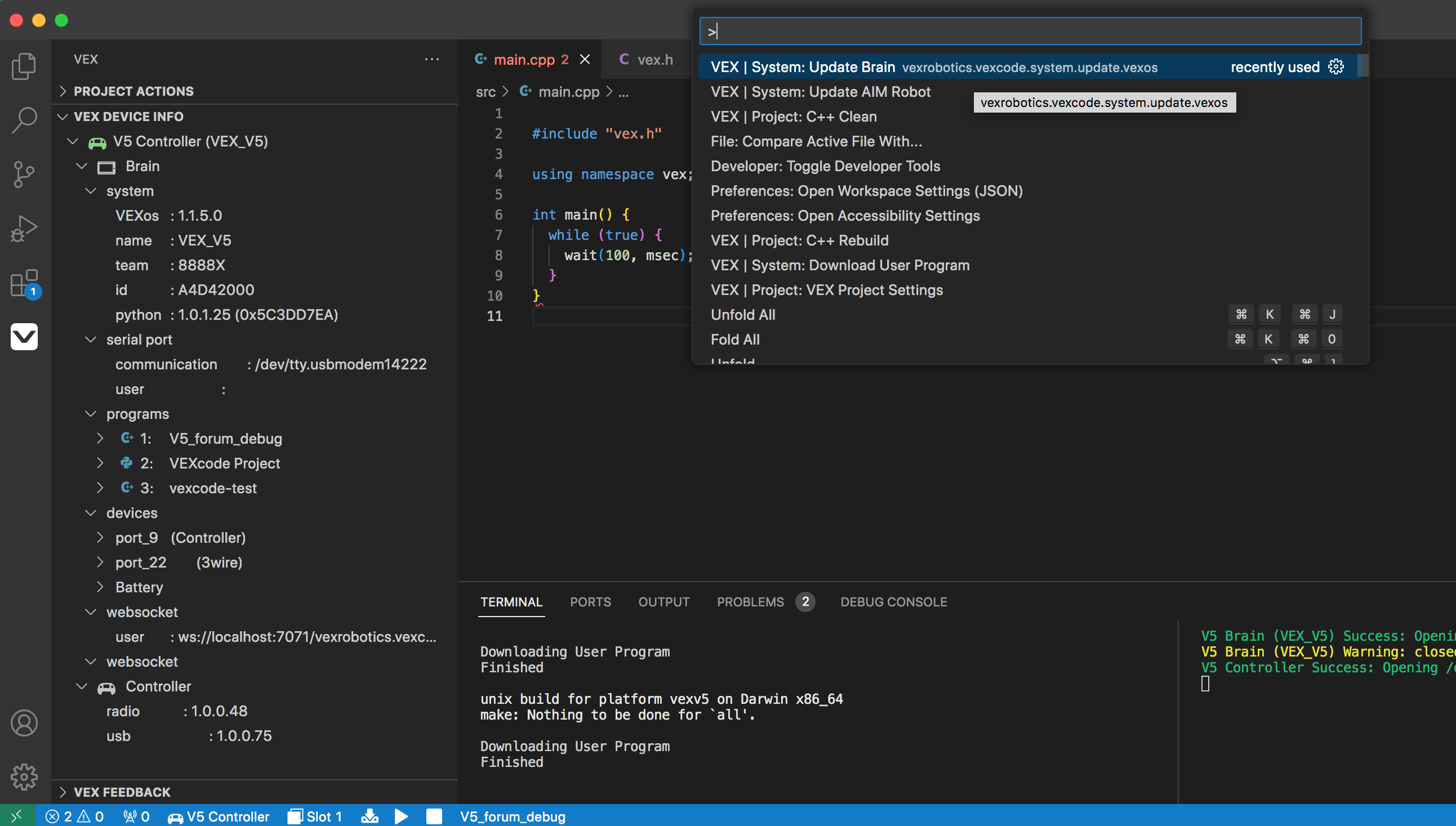Open the Explorer view in activity bar

click(x=24, y=66)
